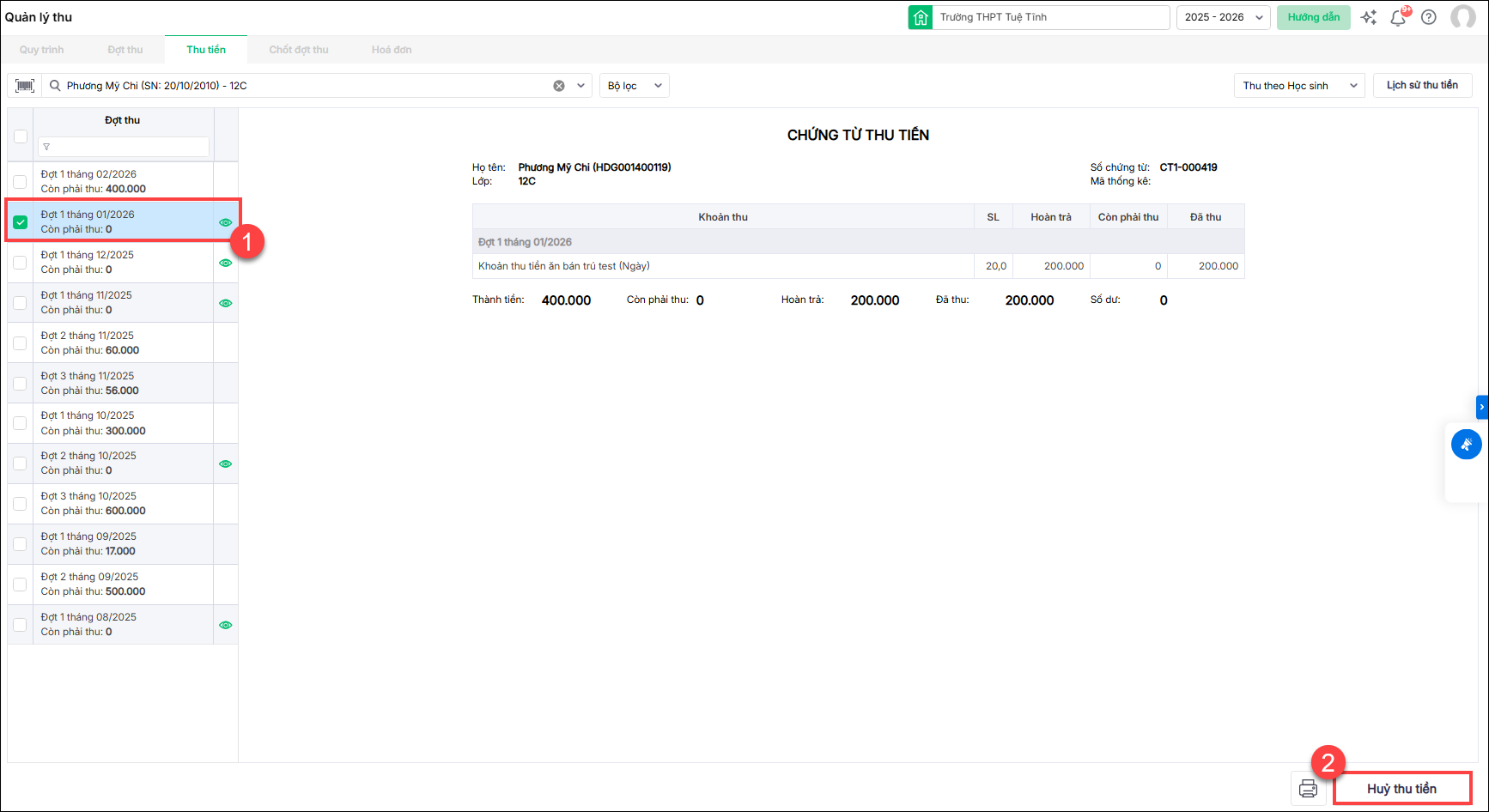Toggle the select-all Đợt thu checkbox
The image size is (1489, 812).
coord(21,136)
